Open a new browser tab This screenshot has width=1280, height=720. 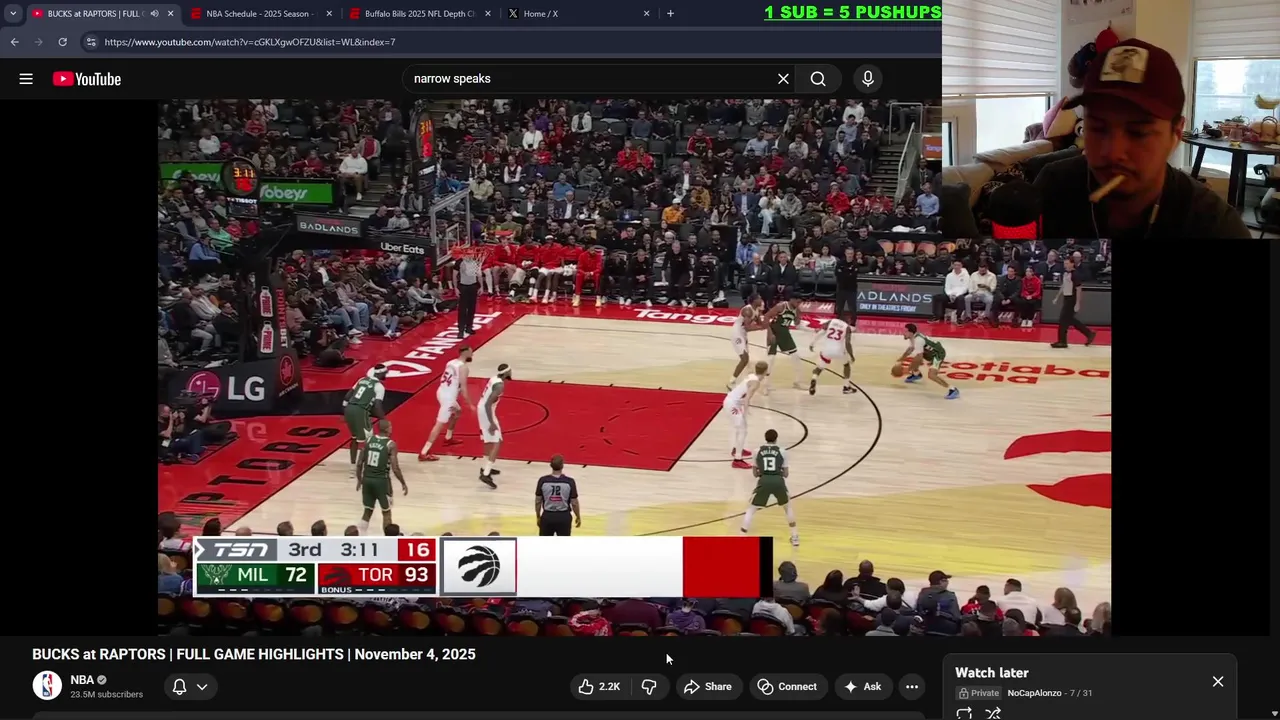670,13
